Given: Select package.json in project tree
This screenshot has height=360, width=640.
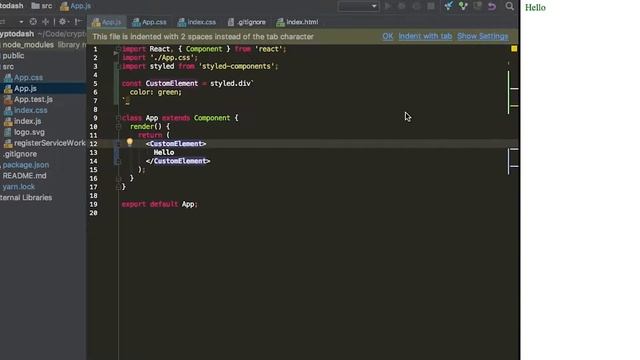Looking at the screenshot, I should coord(26,165).
